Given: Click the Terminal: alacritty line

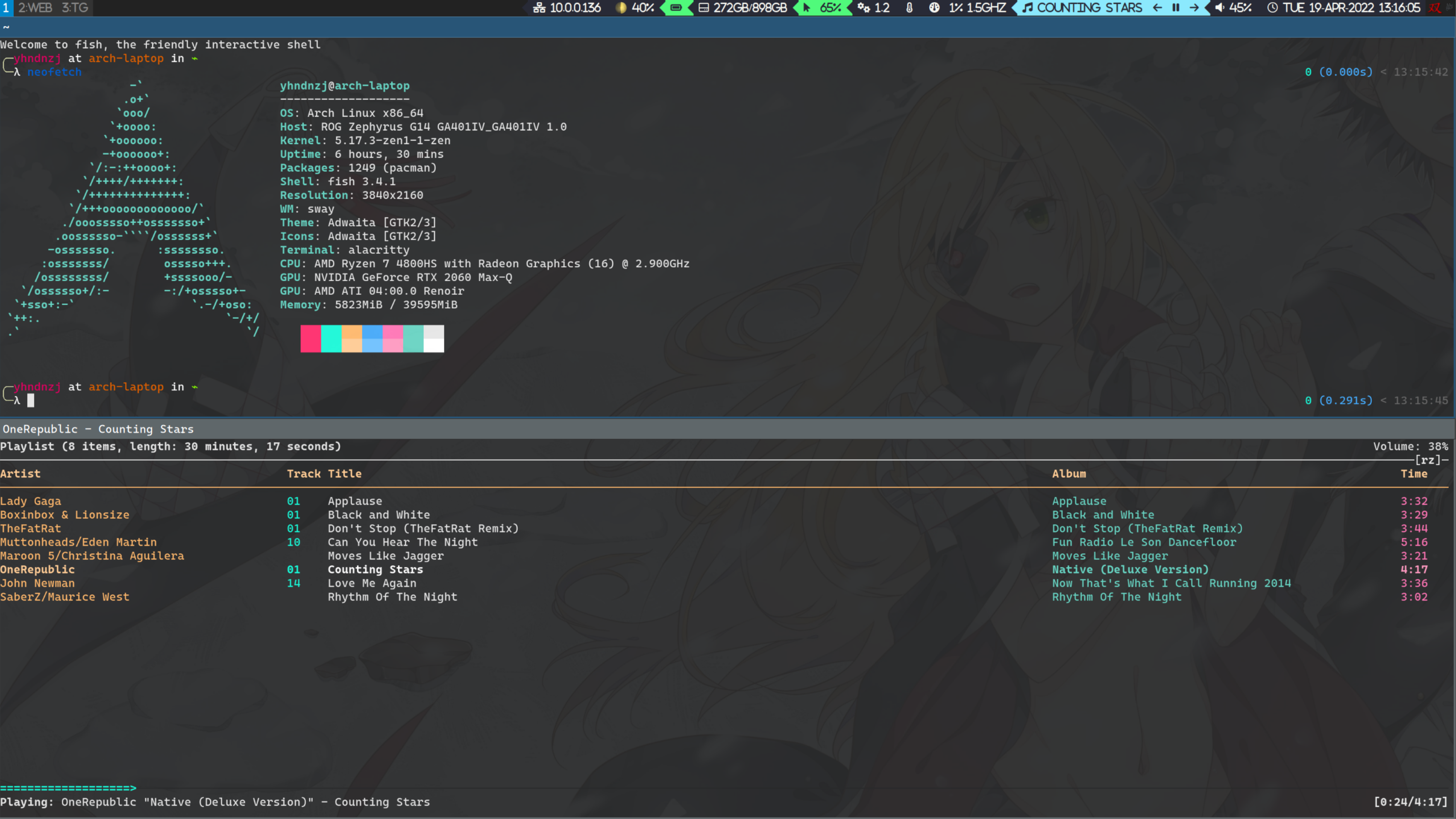Looking at the screenshot, I should coord(345,250).
